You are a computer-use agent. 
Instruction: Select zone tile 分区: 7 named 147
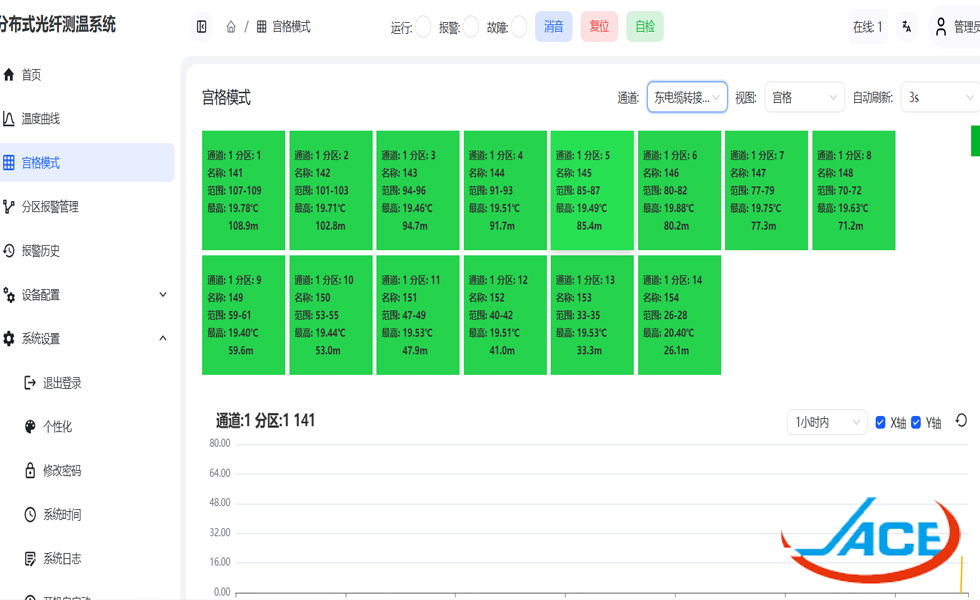[x=766, y=191]
